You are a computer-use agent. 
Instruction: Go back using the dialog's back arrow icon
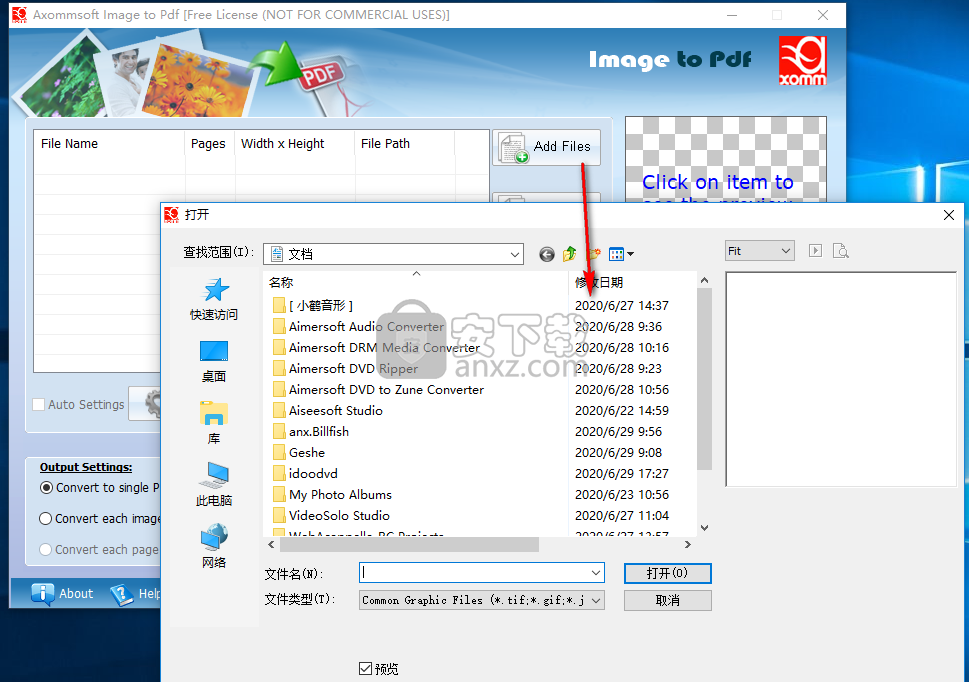(546, 254)
